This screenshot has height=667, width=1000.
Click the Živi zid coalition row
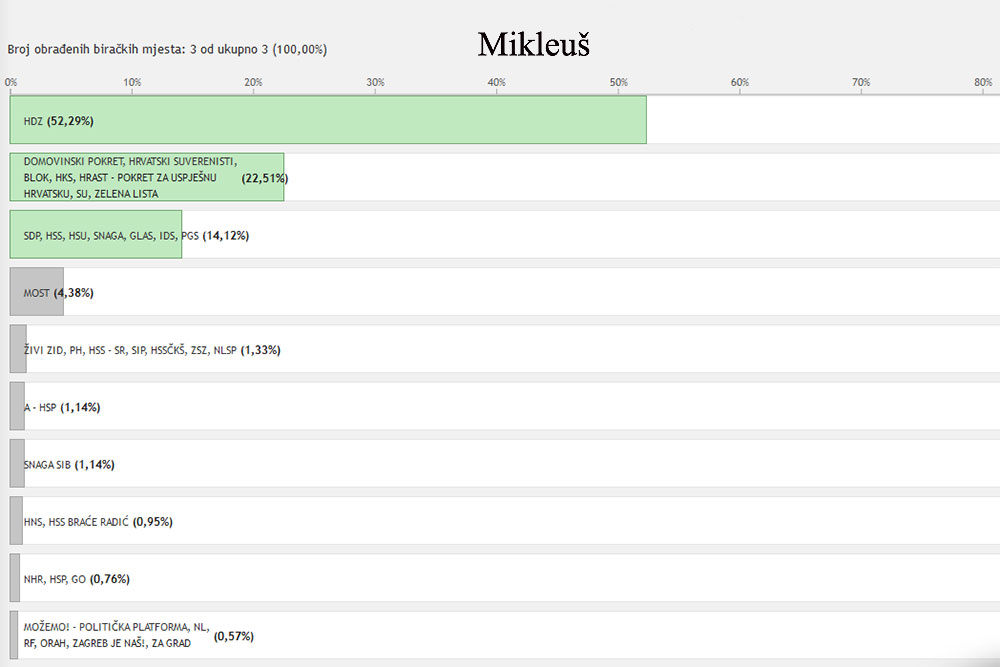coord(504,349)
